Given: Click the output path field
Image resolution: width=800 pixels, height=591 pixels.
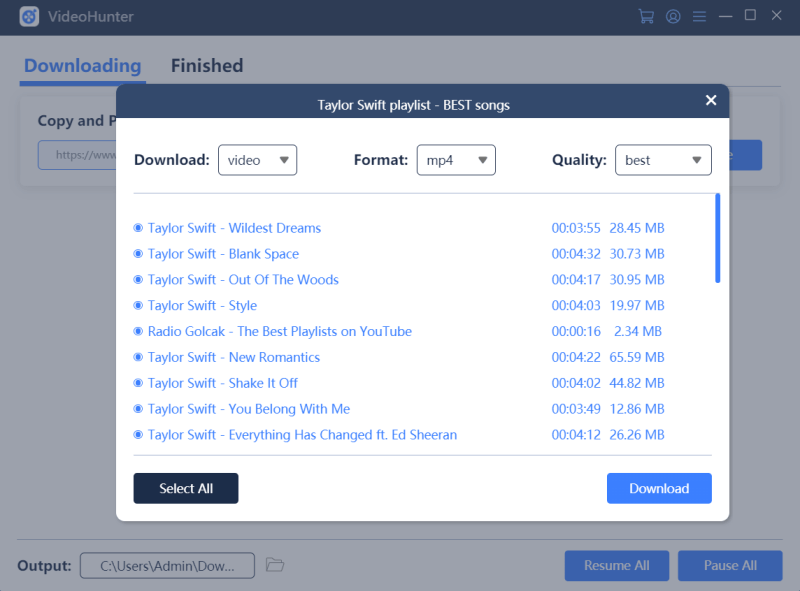Looking at the screenshot, I should click(167, 566).
